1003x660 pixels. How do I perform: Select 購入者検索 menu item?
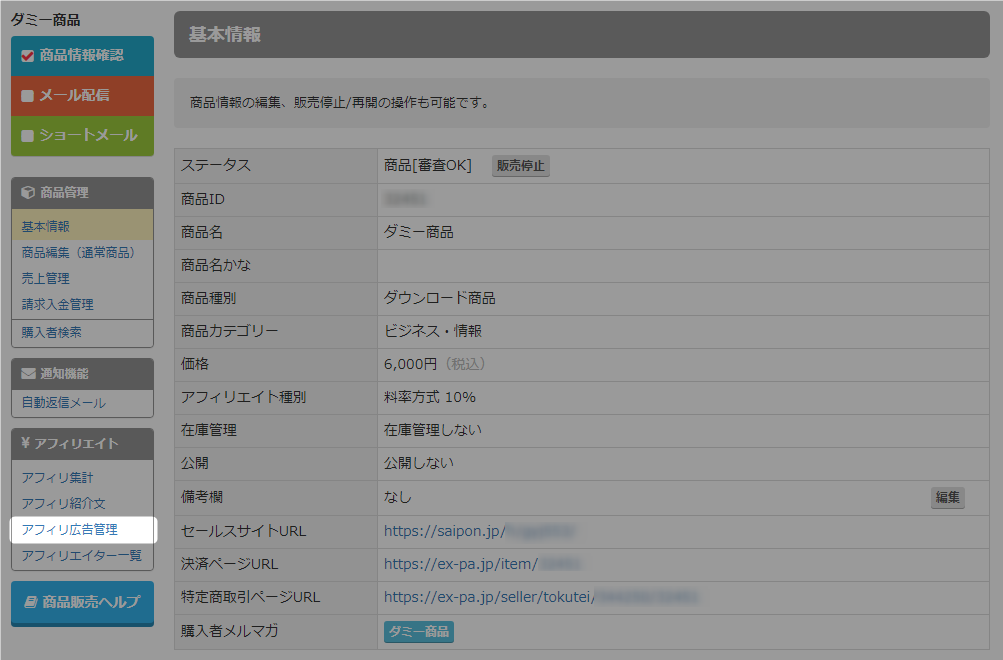[x=52, y=332]
